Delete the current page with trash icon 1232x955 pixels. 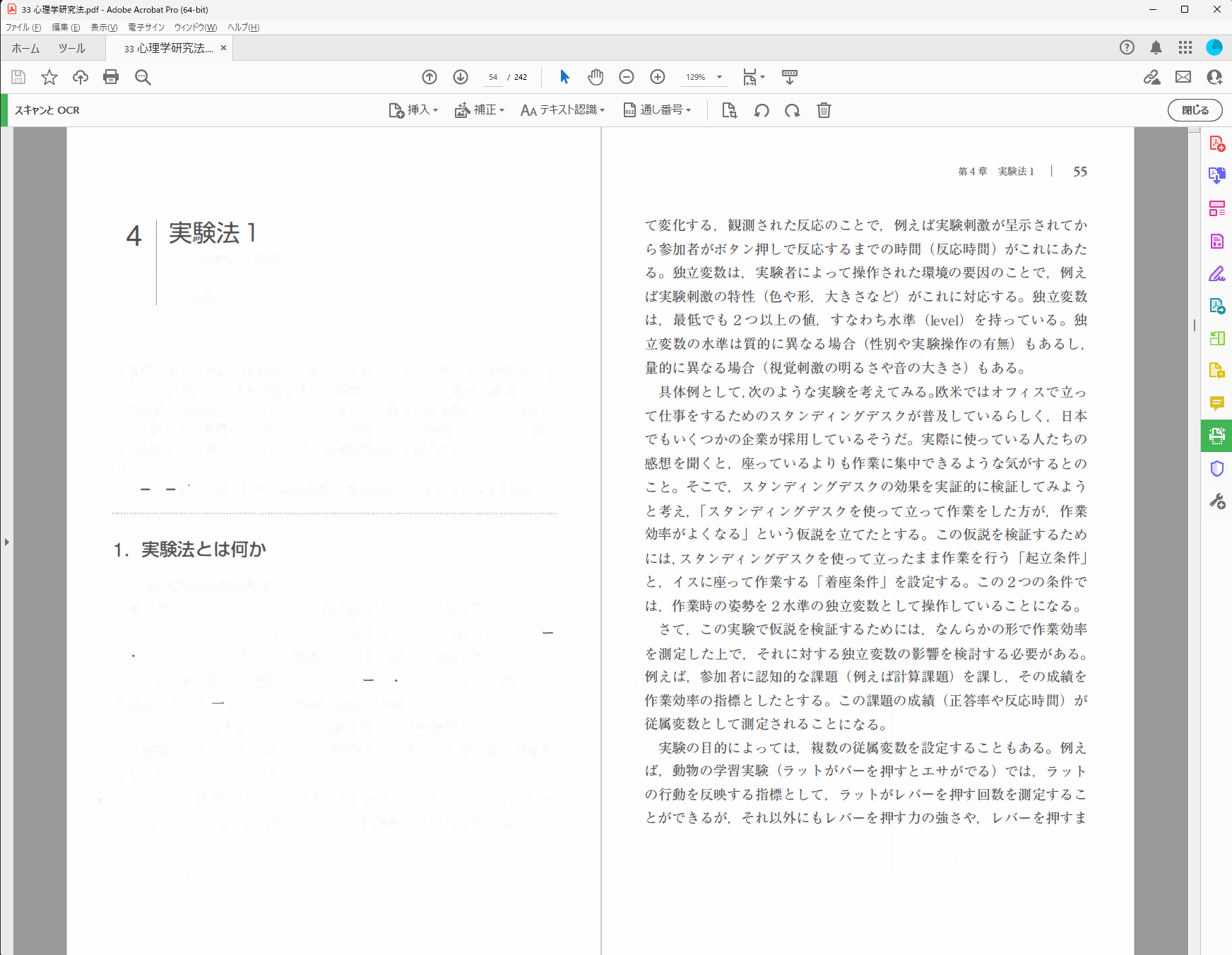click(823, 110)
